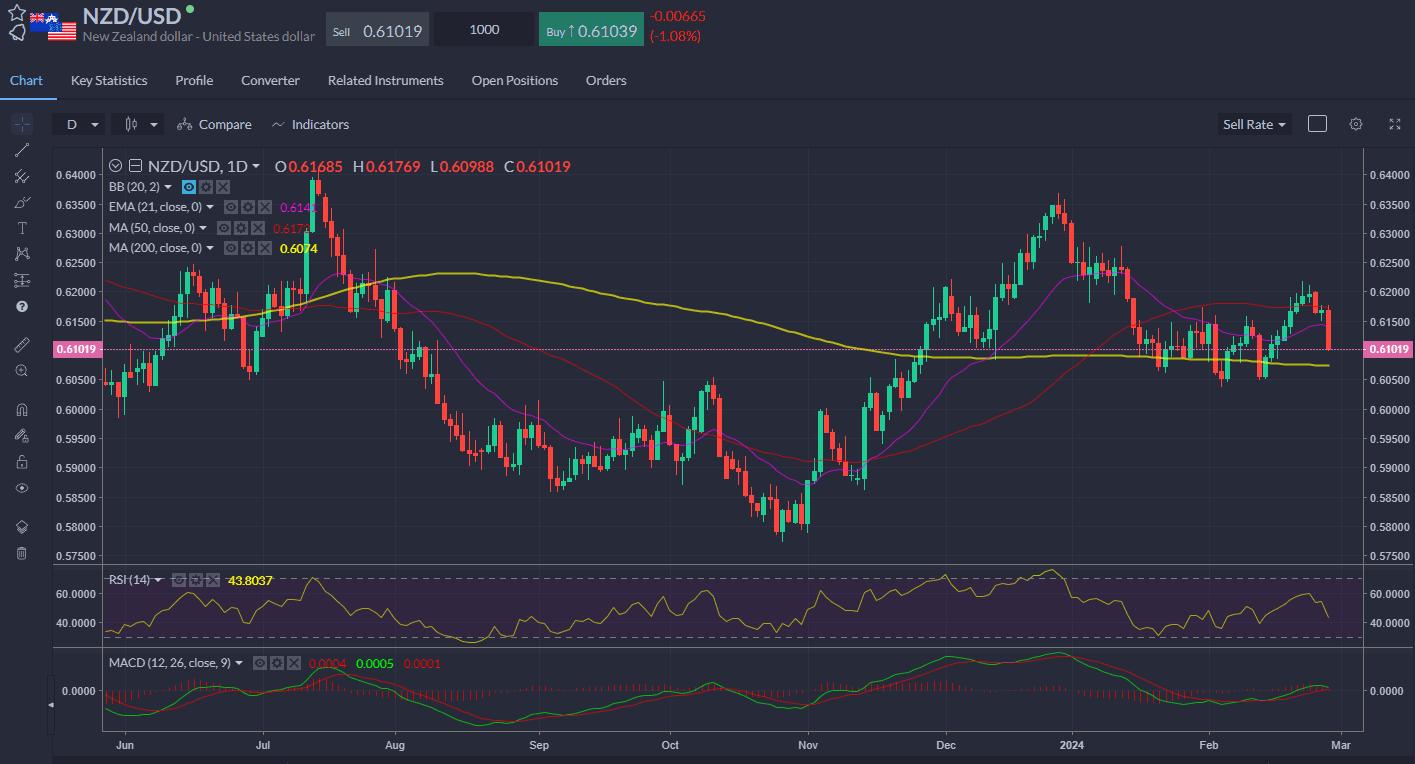Open the Compare symbols button

pos(214,124)
